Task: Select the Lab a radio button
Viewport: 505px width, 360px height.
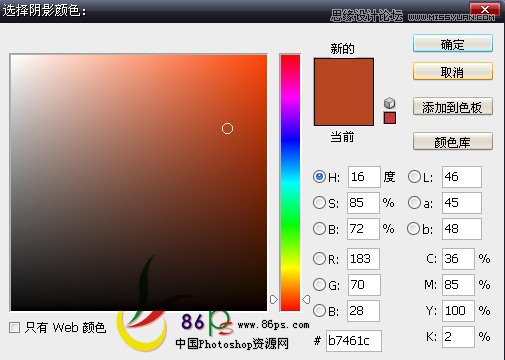Action: tap(414, 203)
